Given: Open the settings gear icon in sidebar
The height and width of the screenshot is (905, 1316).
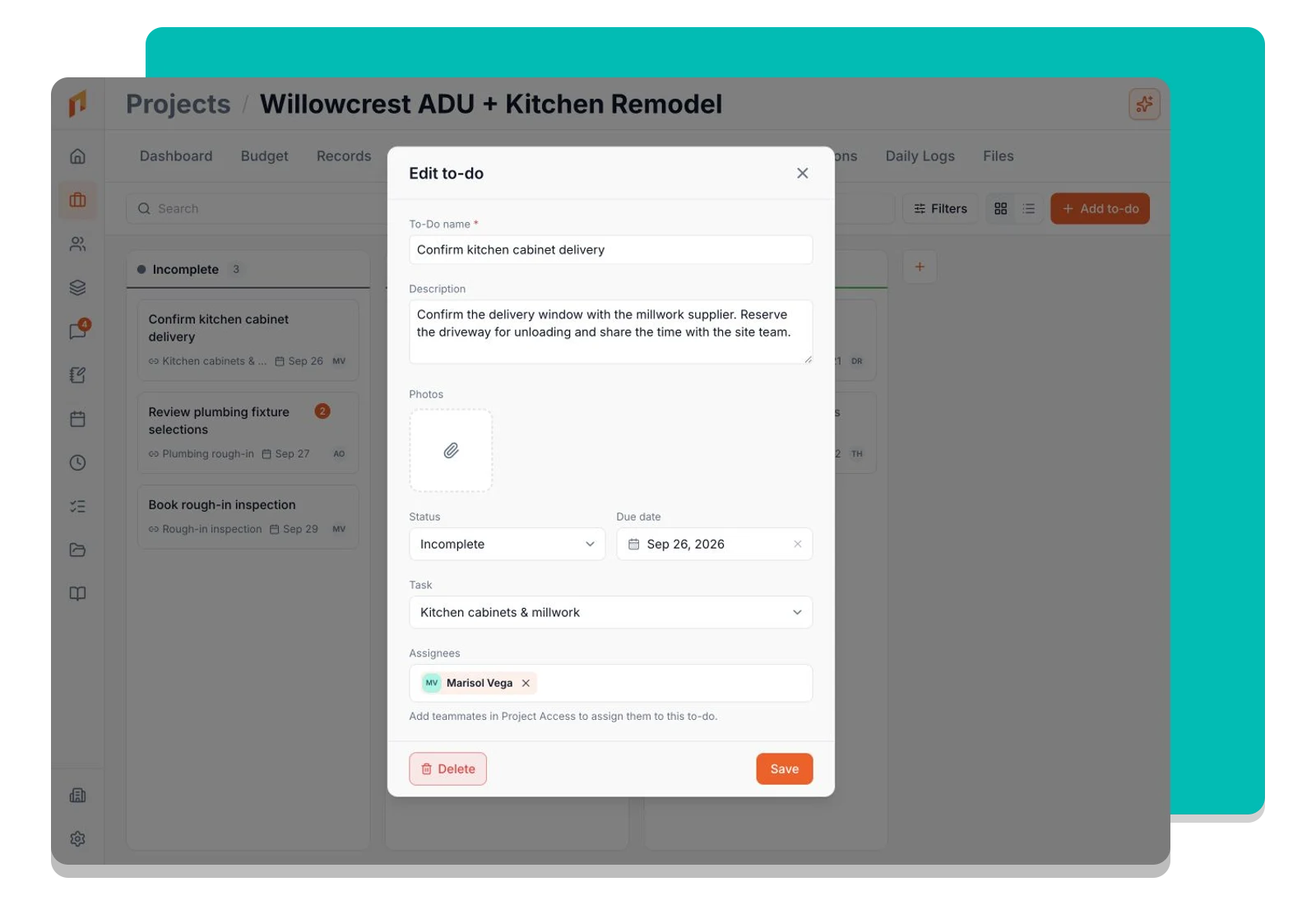Looking at the screenshot, I should point(78,838).
